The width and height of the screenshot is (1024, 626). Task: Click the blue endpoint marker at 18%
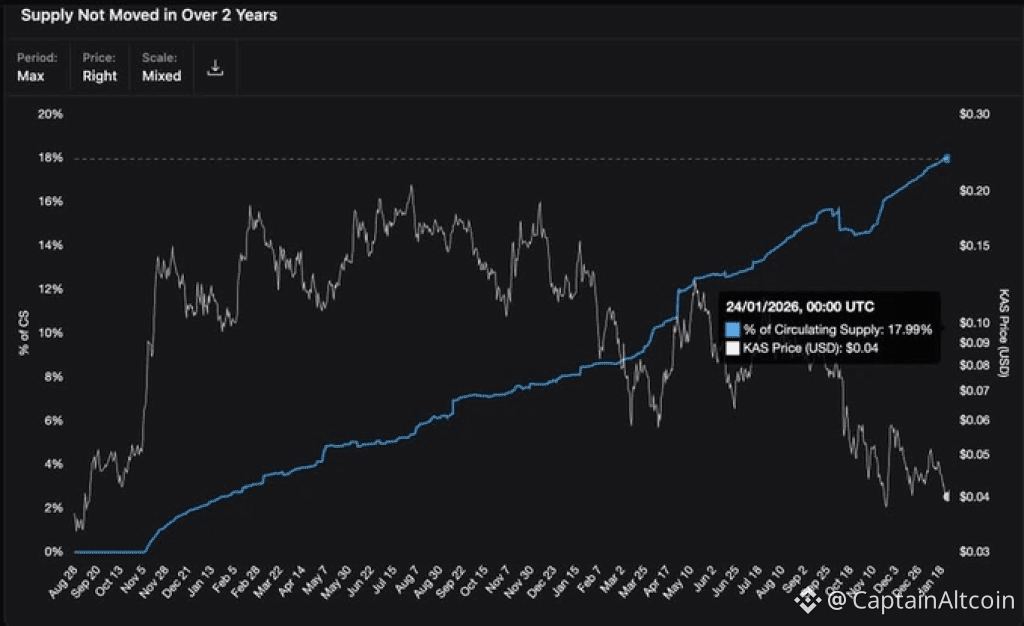[x=948, y=158]
